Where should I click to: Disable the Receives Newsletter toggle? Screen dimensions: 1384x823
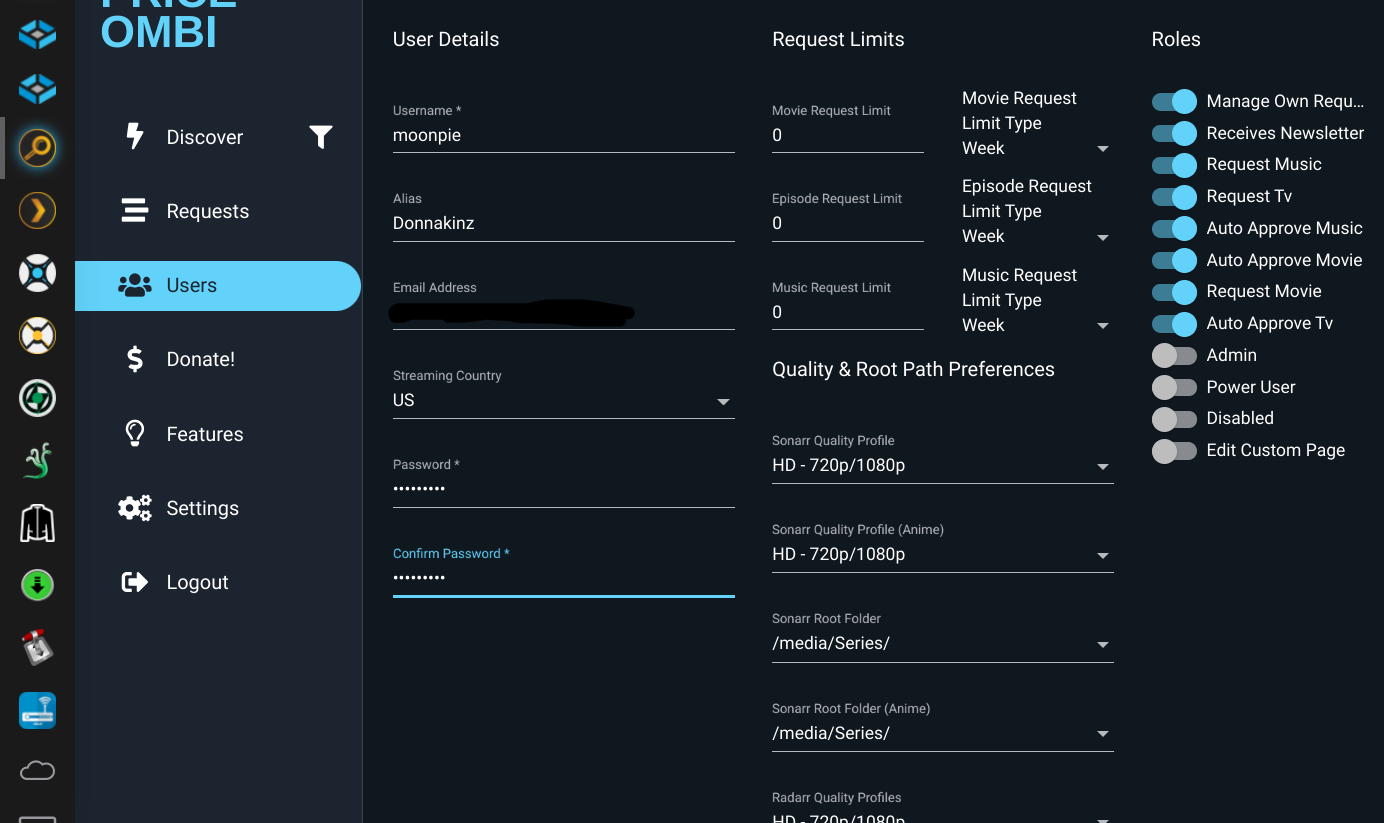pos(1175,133)
